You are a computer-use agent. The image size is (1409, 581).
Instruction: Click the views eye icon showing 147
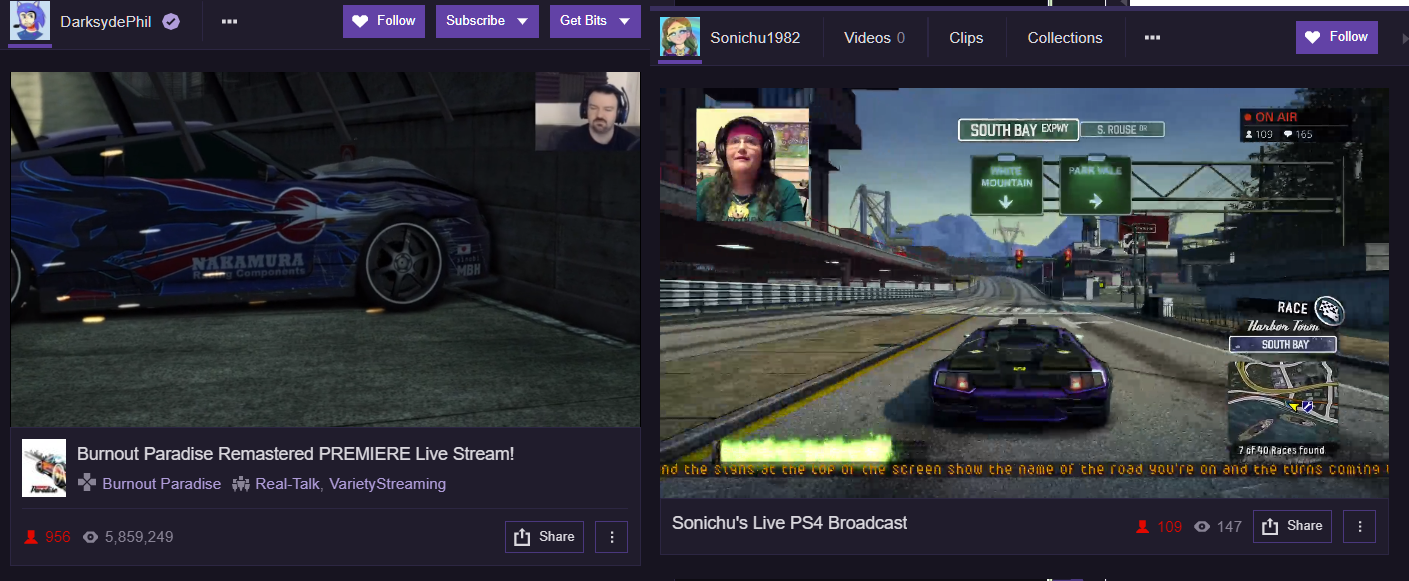point(1203,526)
